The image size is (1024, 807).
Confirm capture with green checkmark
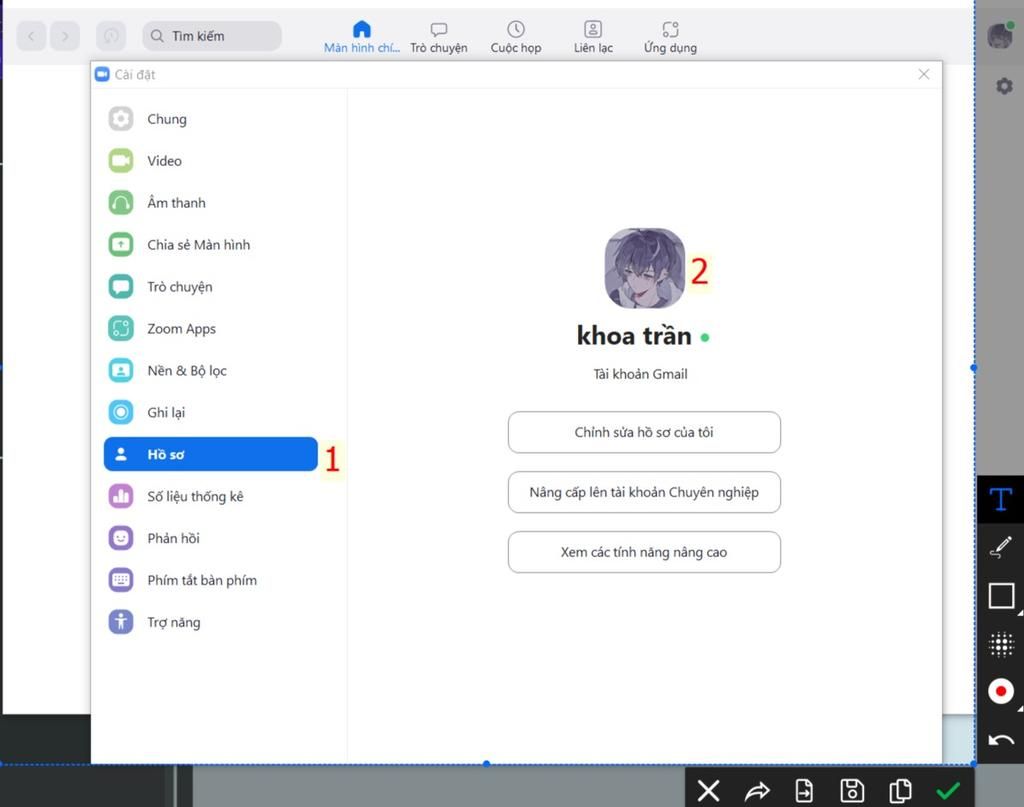coord(948,791)
